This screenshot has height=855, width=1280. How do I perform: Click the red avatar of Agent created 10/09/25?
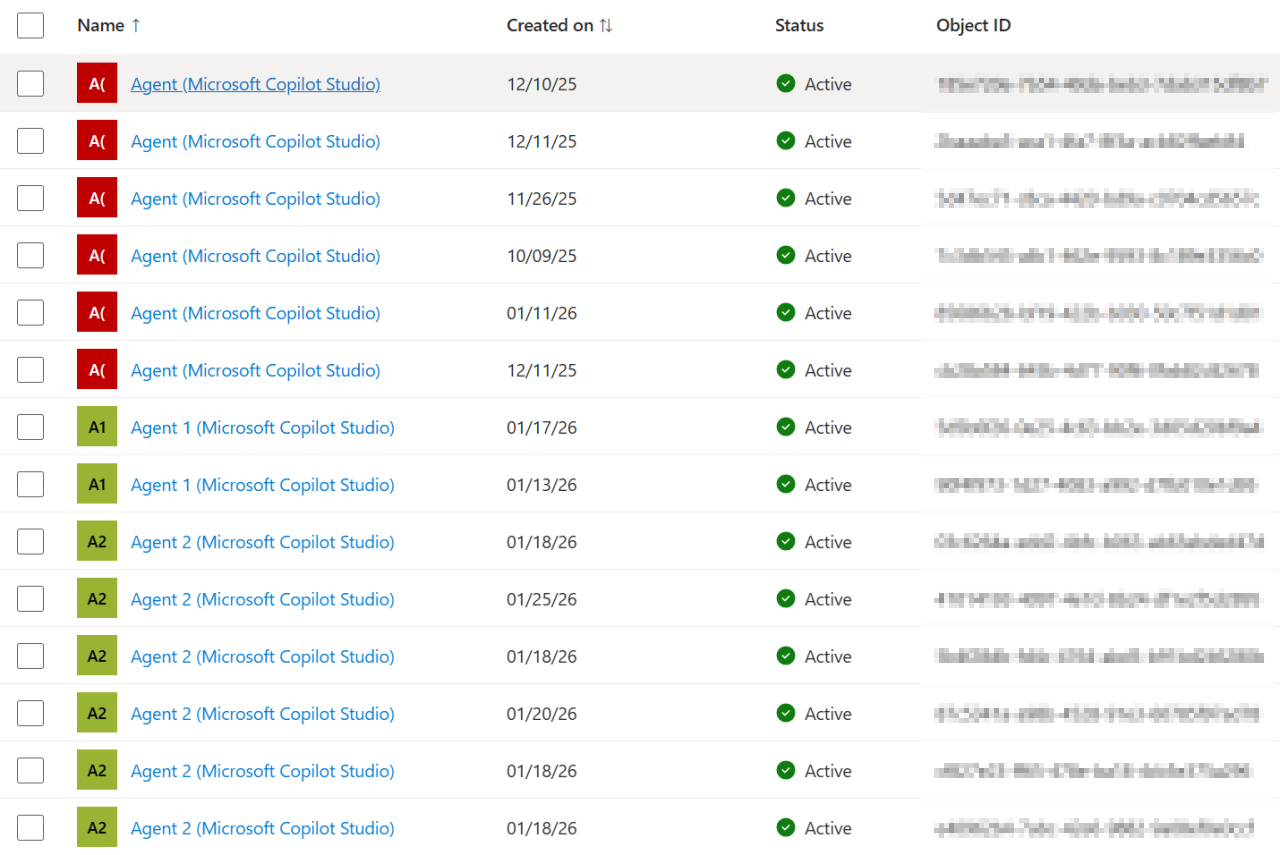coord(97,256)
